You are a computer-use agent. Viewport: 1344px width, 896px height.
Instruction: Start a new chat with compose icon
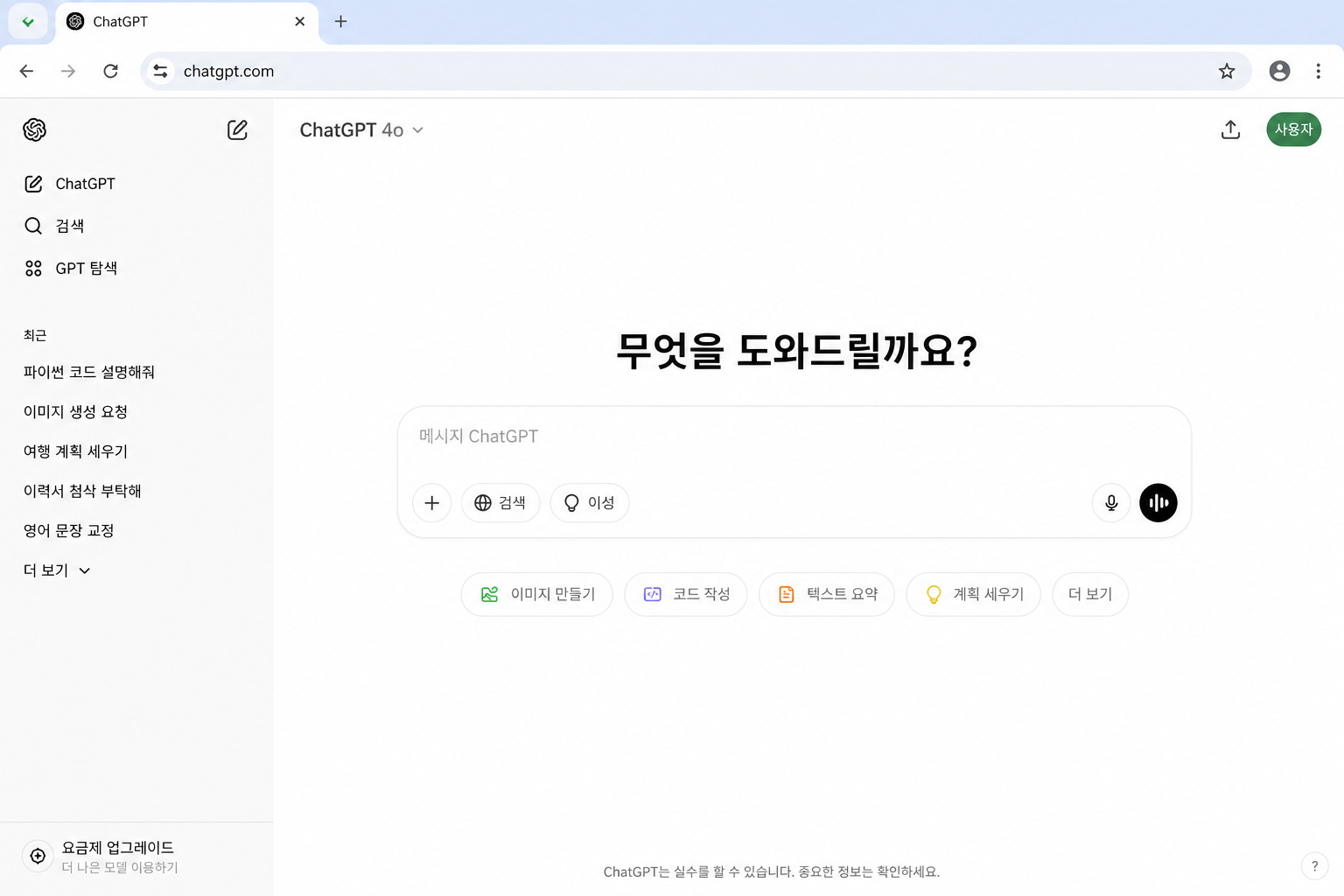(x=237, y=129)
